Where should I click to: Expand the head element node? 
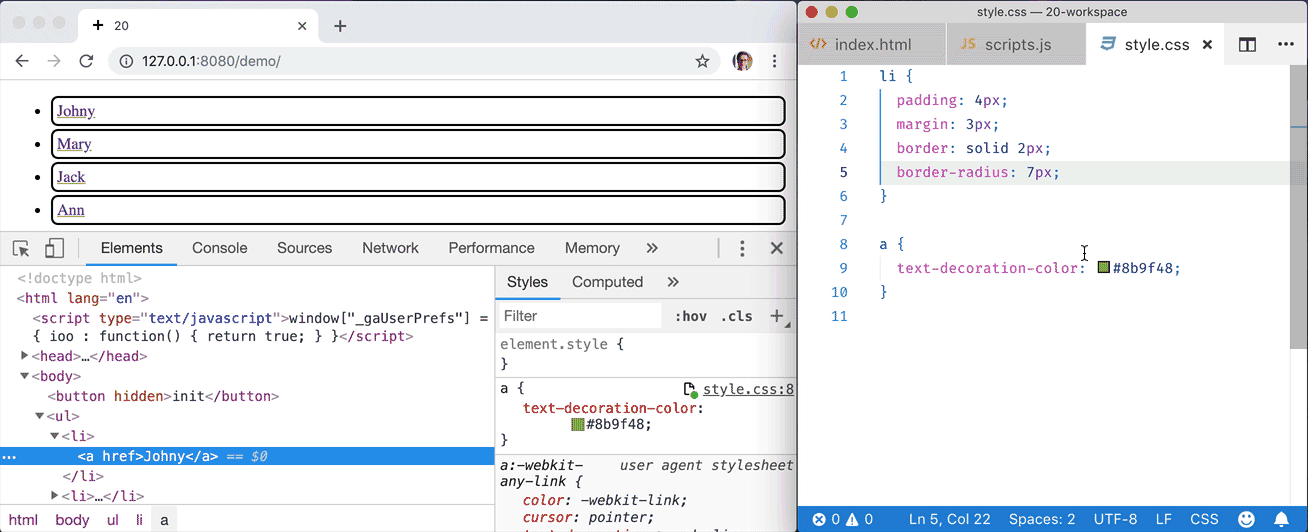(25, 356)
